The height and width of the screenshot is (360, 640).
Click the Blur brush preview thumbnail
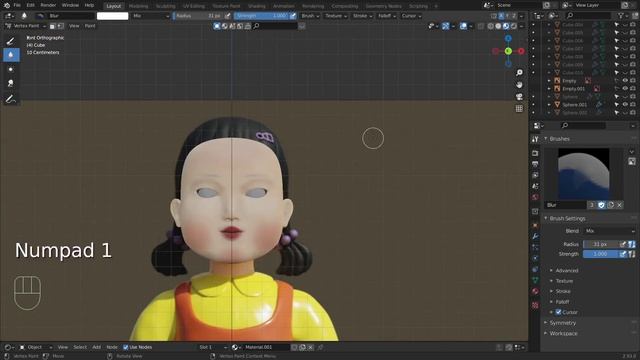pos(584,174)
